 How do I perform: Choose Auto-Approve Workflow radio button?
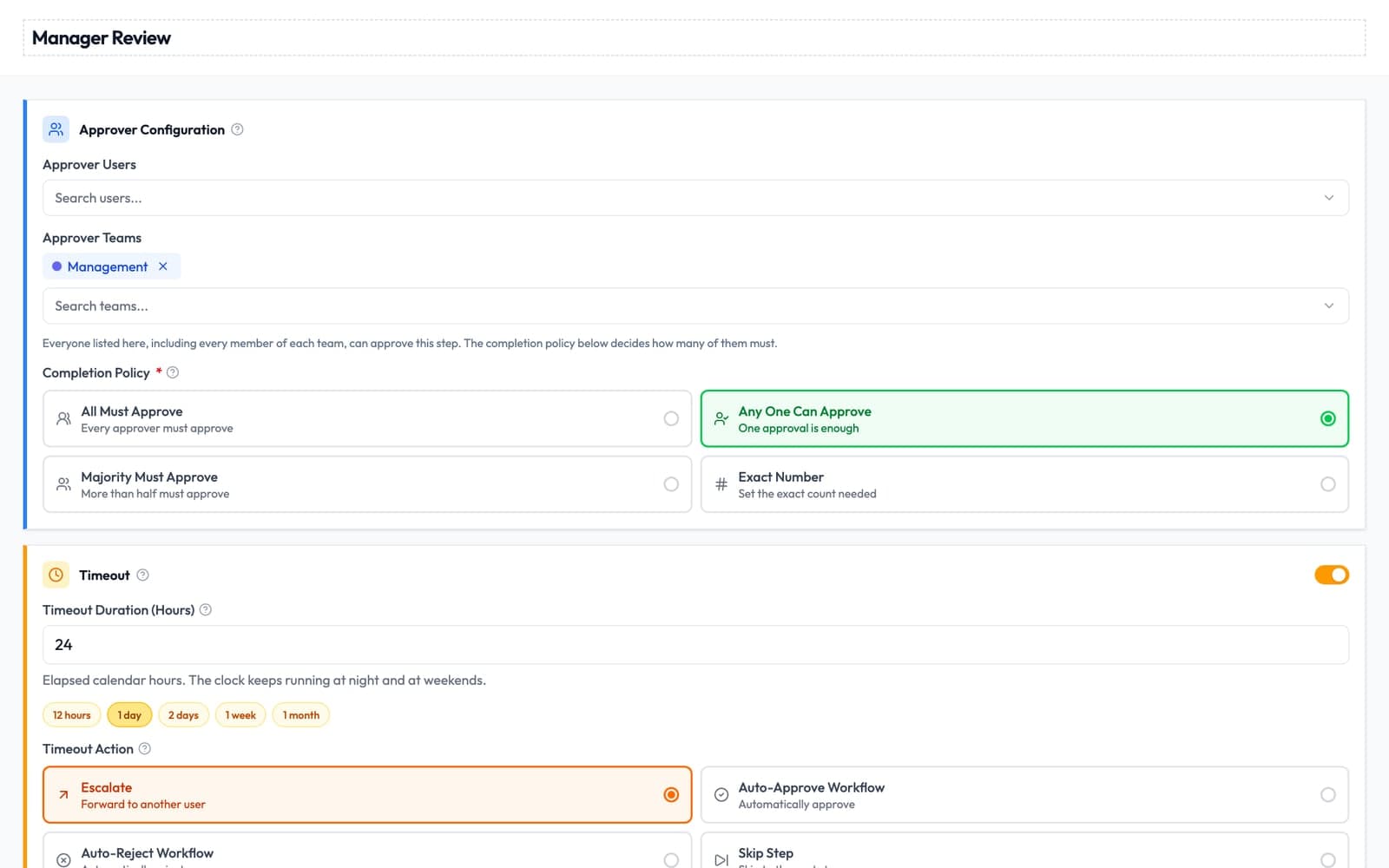(1328, 794)
